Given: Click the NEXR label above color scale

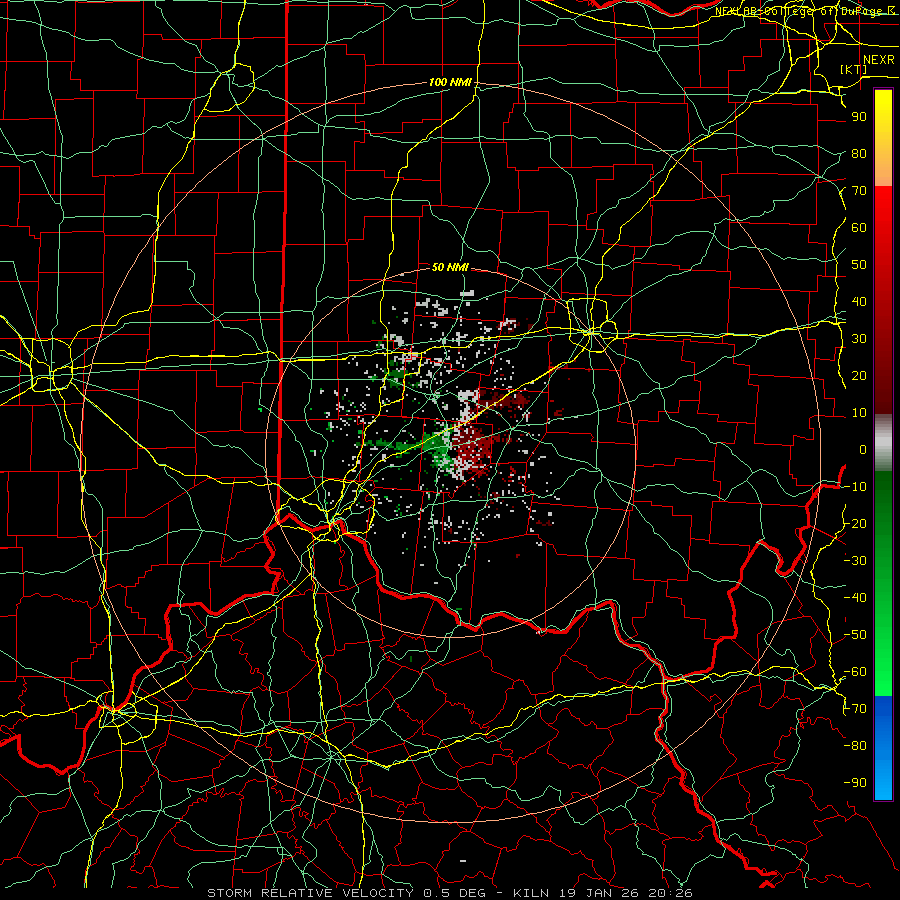Looking at the screenshot, I should [x=878, y=60].
